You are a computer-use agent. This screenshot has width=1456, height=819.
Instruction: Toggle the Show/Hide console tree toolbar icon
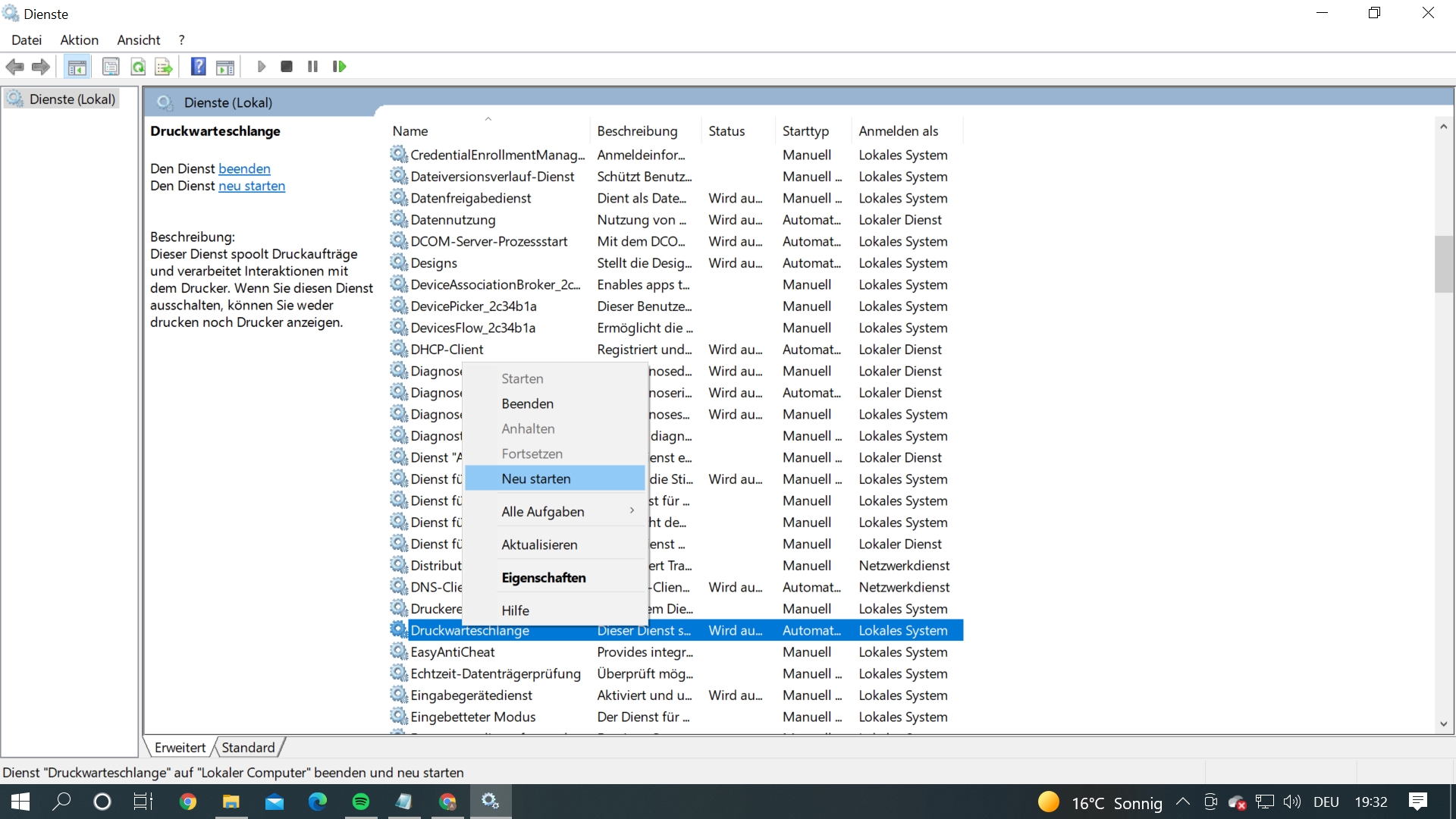[x=77, y=67]
